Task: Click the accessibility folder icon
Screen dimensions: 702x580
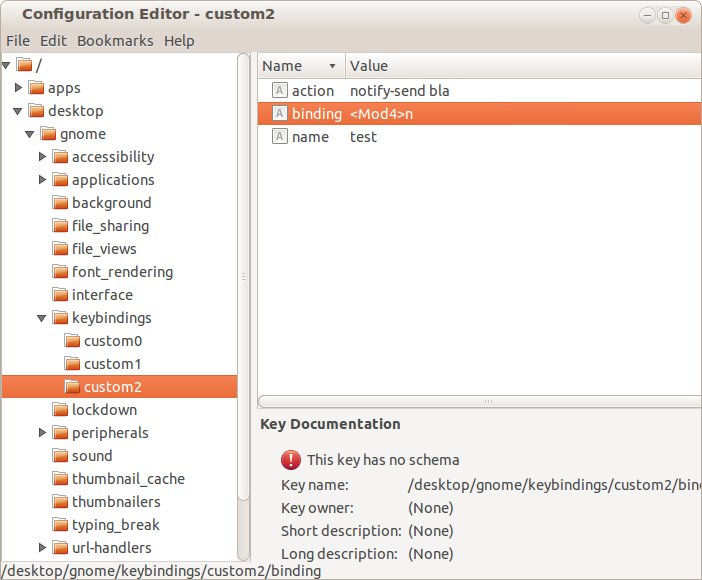Action: (x=60, y=156)
